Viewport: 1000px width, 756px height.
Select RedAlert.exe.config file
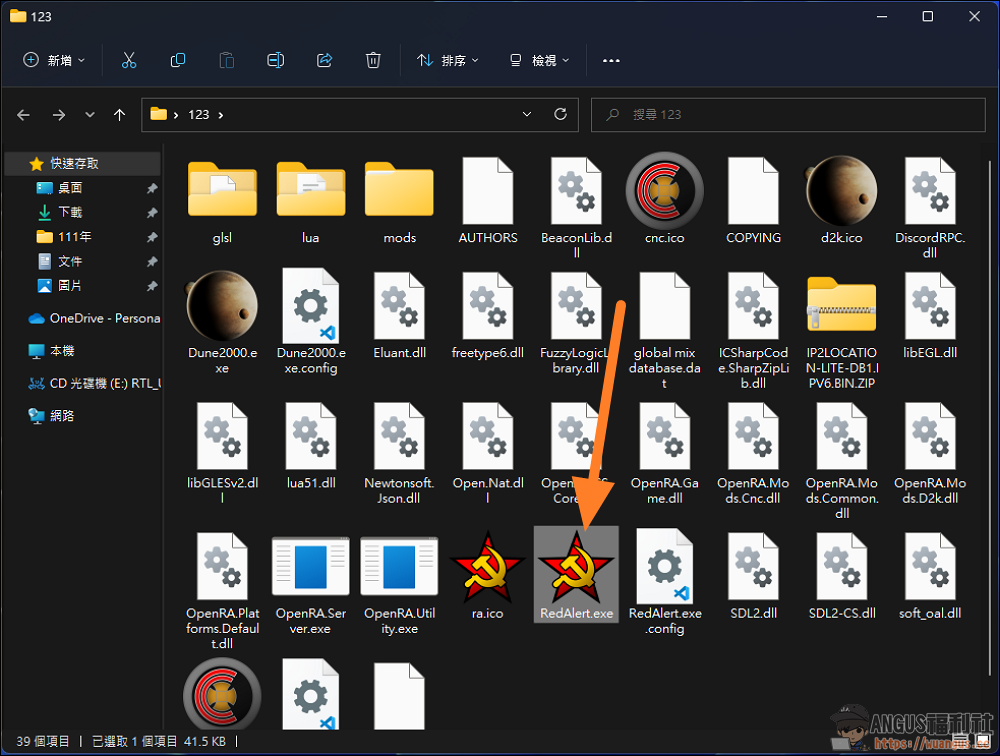tap(665, 582)
